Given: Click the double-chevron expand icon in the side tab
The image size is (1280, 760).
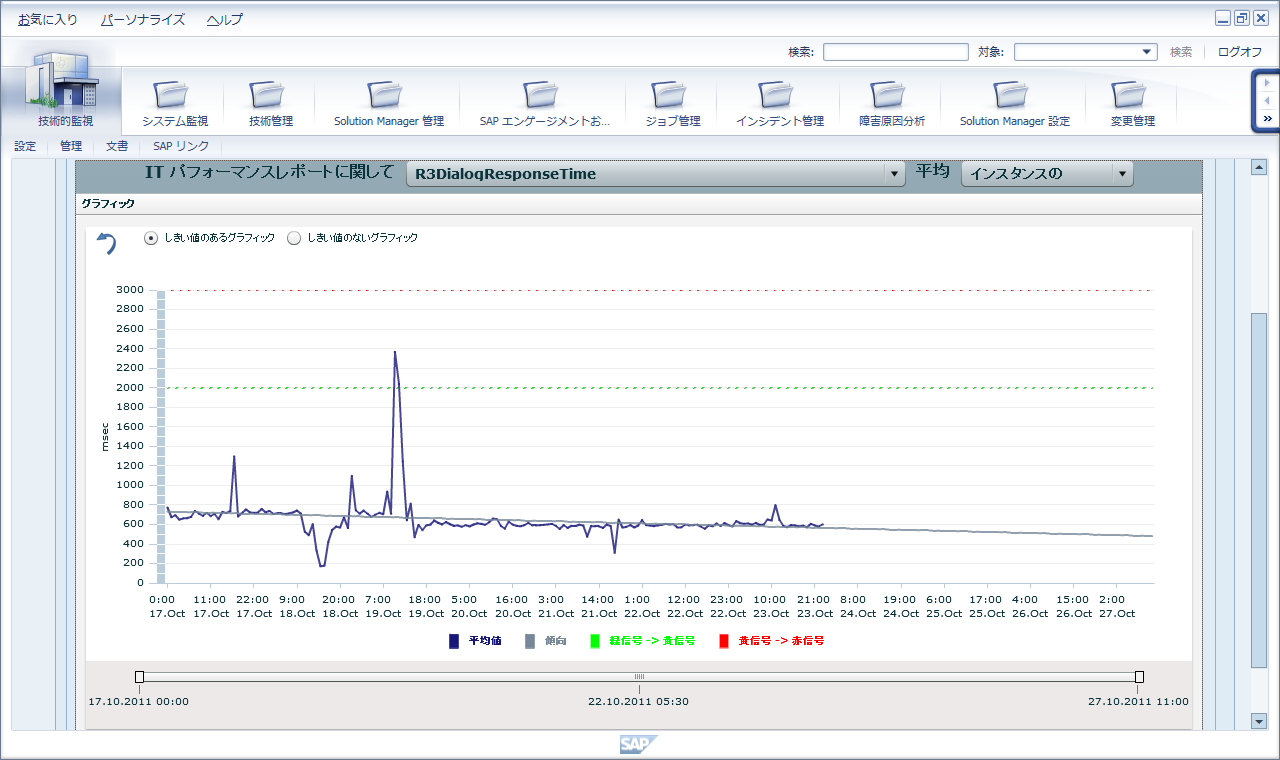Looking at the screenshot, I should (x=1267, y=119).
